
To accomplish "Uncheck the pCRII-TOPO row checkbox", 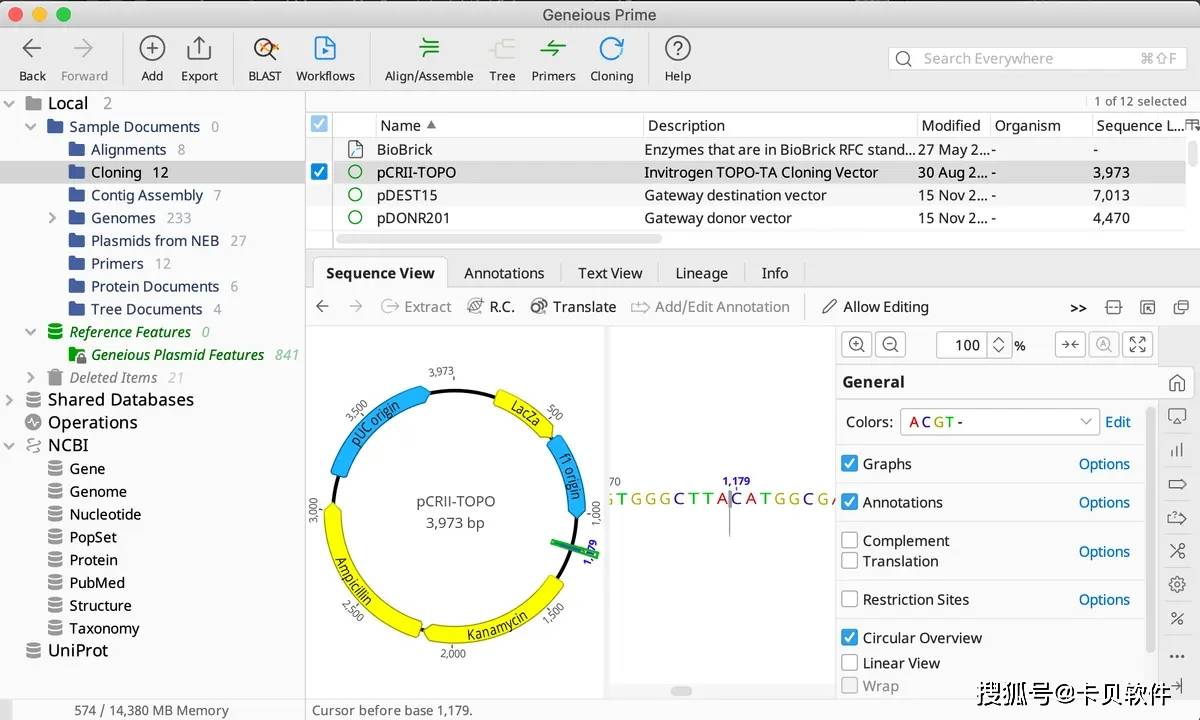I will pos(319,172).
